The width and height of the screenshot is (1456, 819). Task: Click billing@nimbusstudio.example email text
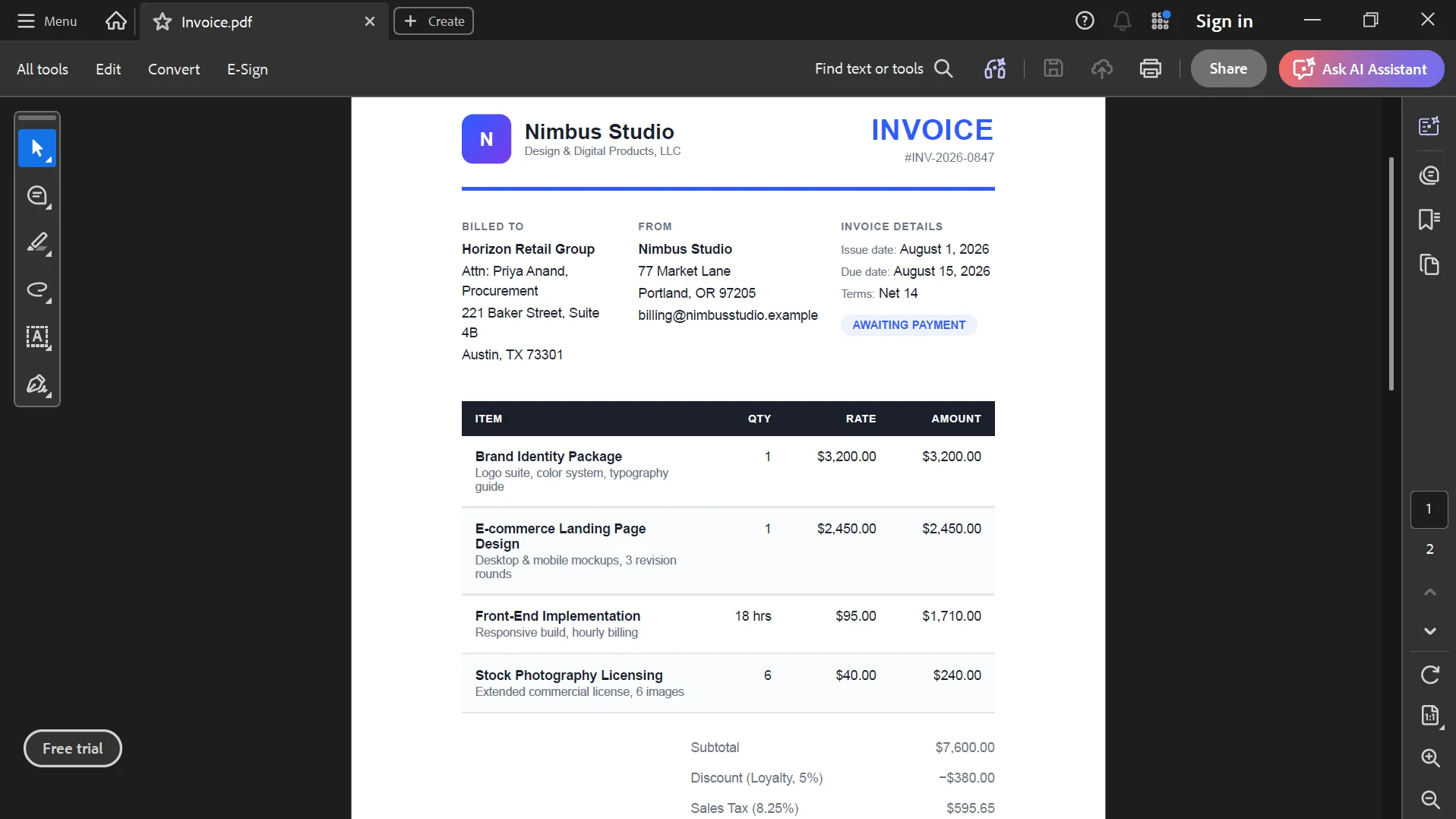(x=728, y=315)
